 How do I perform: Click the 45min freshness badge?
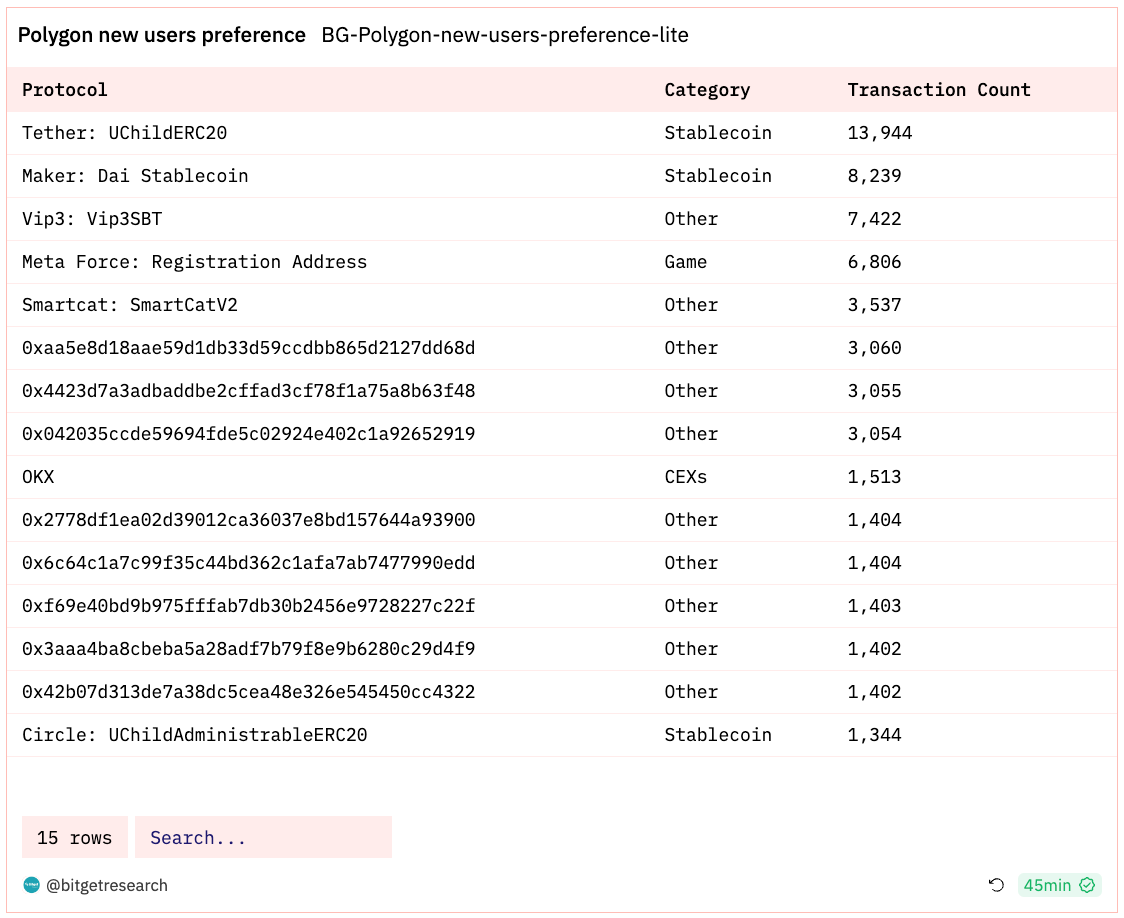(1047, 885)
